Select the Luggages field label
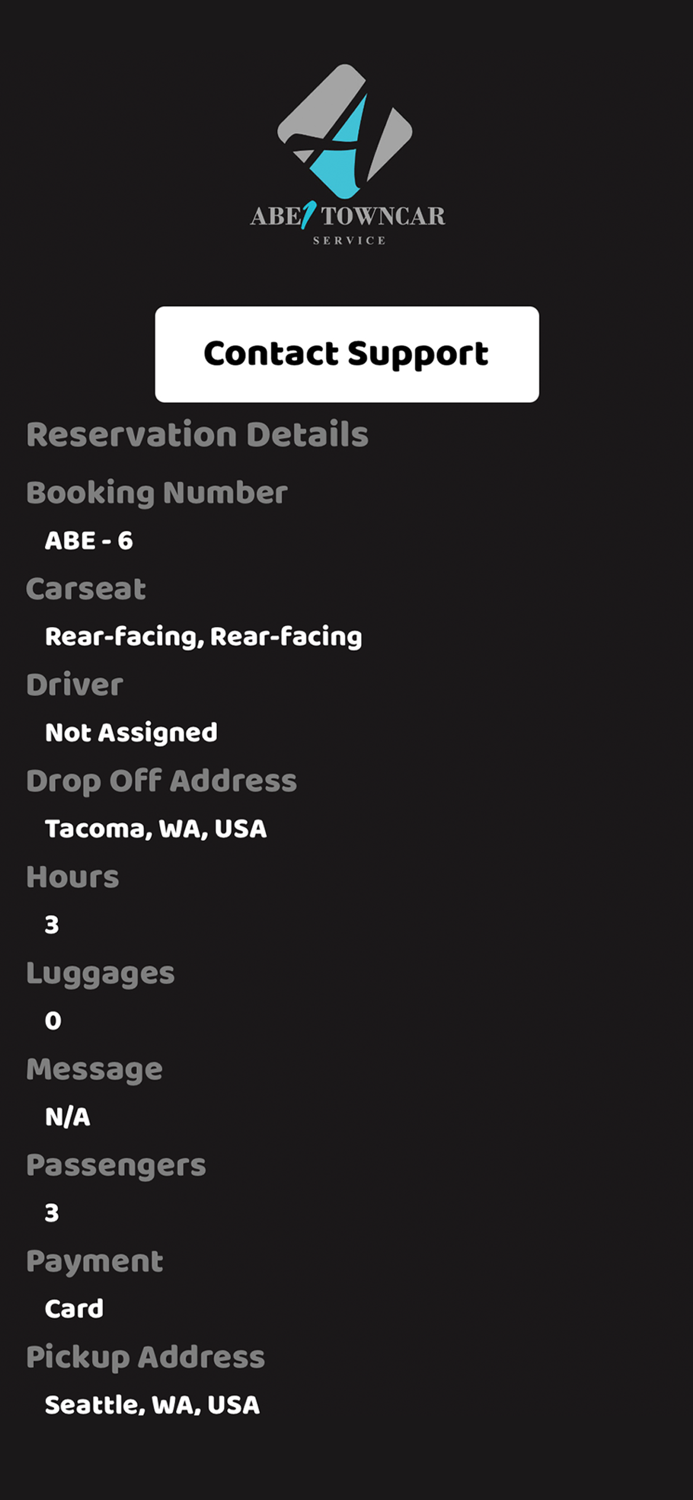Image resolution: width=693 pixels, height=1500 pixels. click(100, 972)
